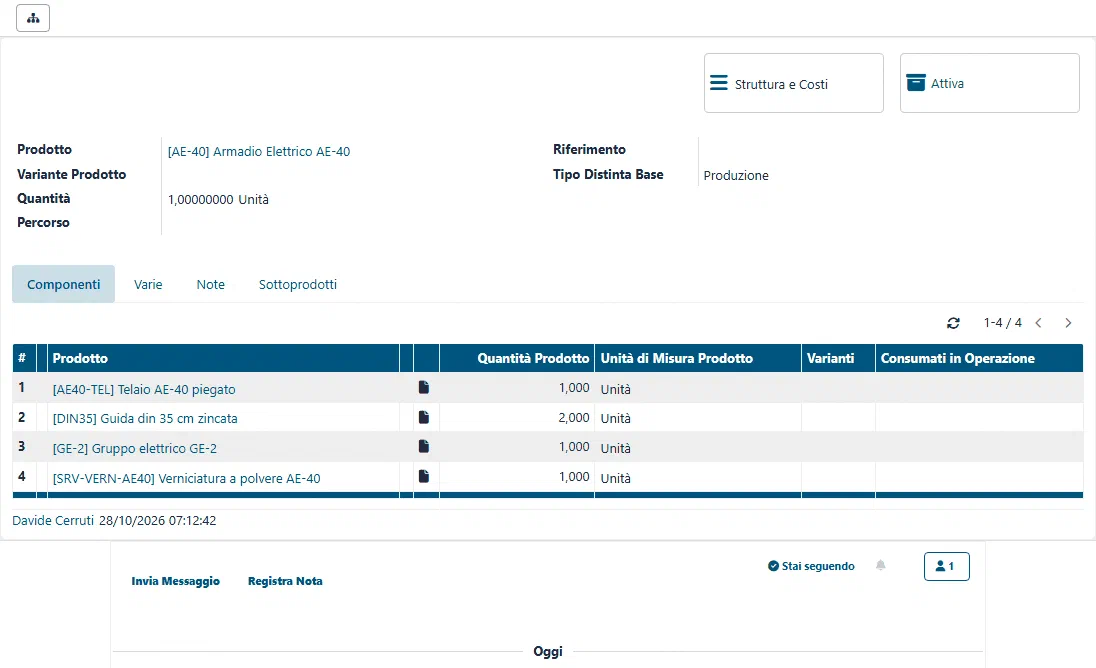This screenshot has height=668, width=1096.
Task: Open the followers count button
Action: [x=946, y=566]
